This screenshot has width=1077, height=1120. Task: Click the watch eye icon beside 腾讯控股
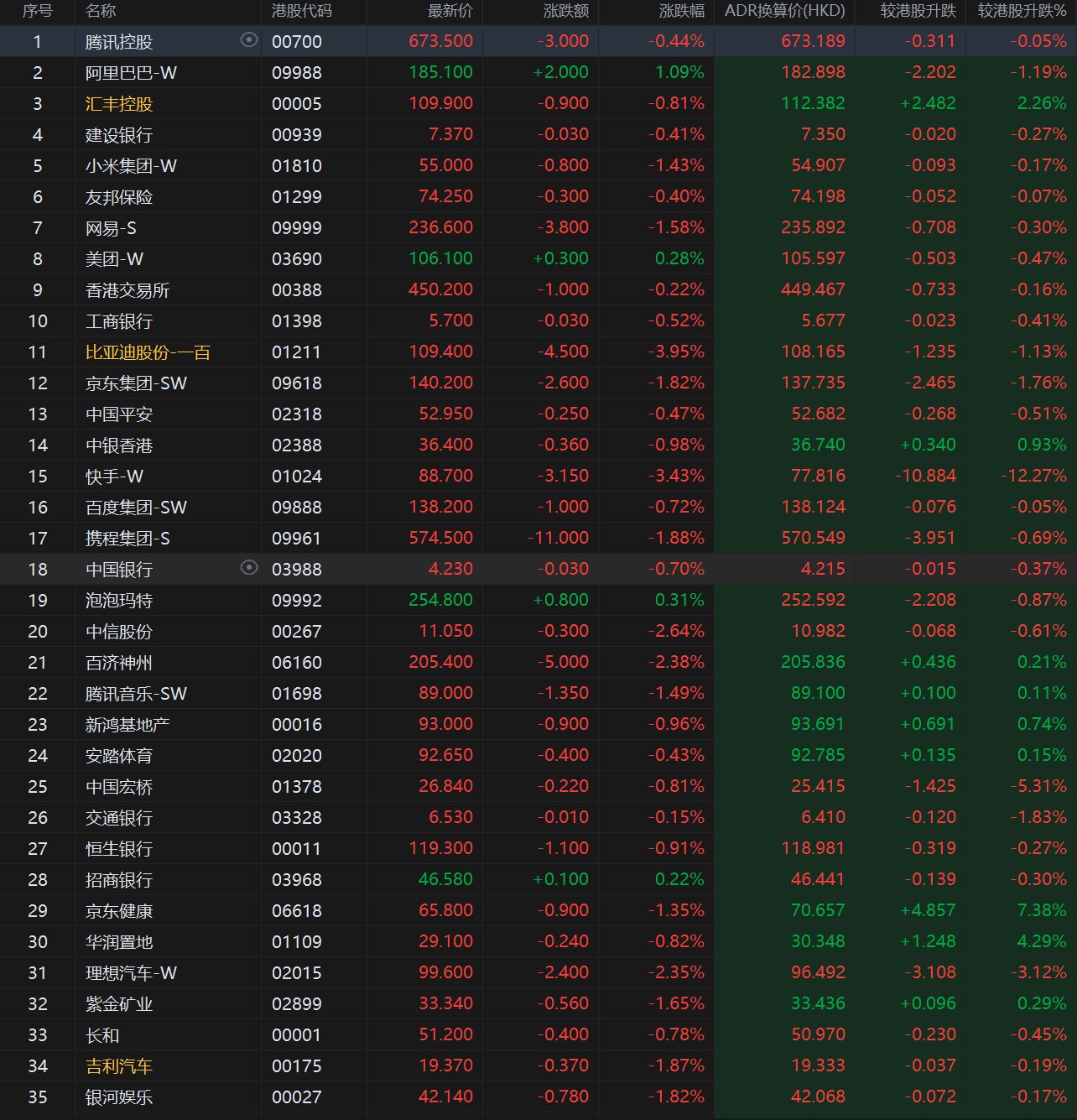pos(249,40)
